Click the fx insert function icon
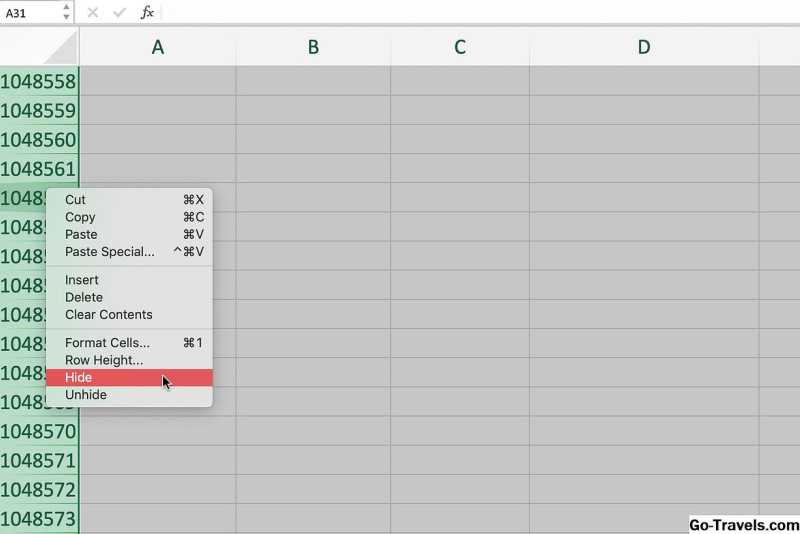800x534 pixels. (x=147, y=12)
